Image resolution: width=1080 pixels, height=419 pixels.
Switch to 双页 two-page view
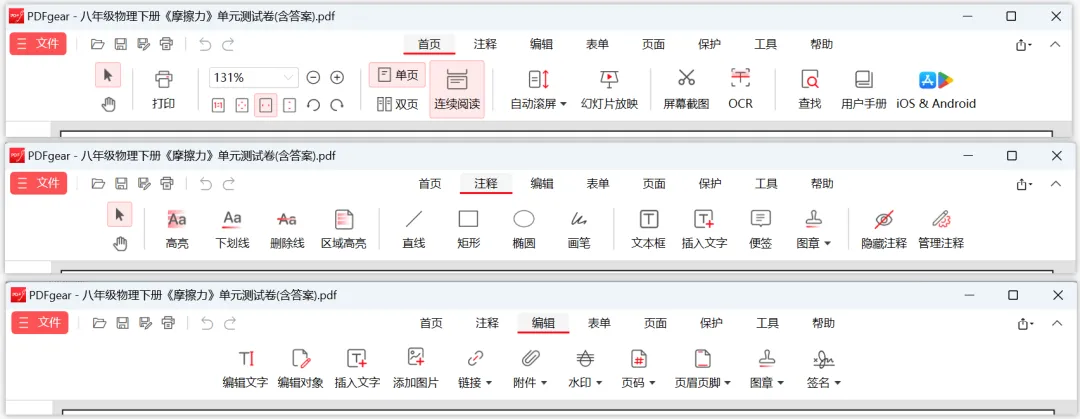click(397, 104)
